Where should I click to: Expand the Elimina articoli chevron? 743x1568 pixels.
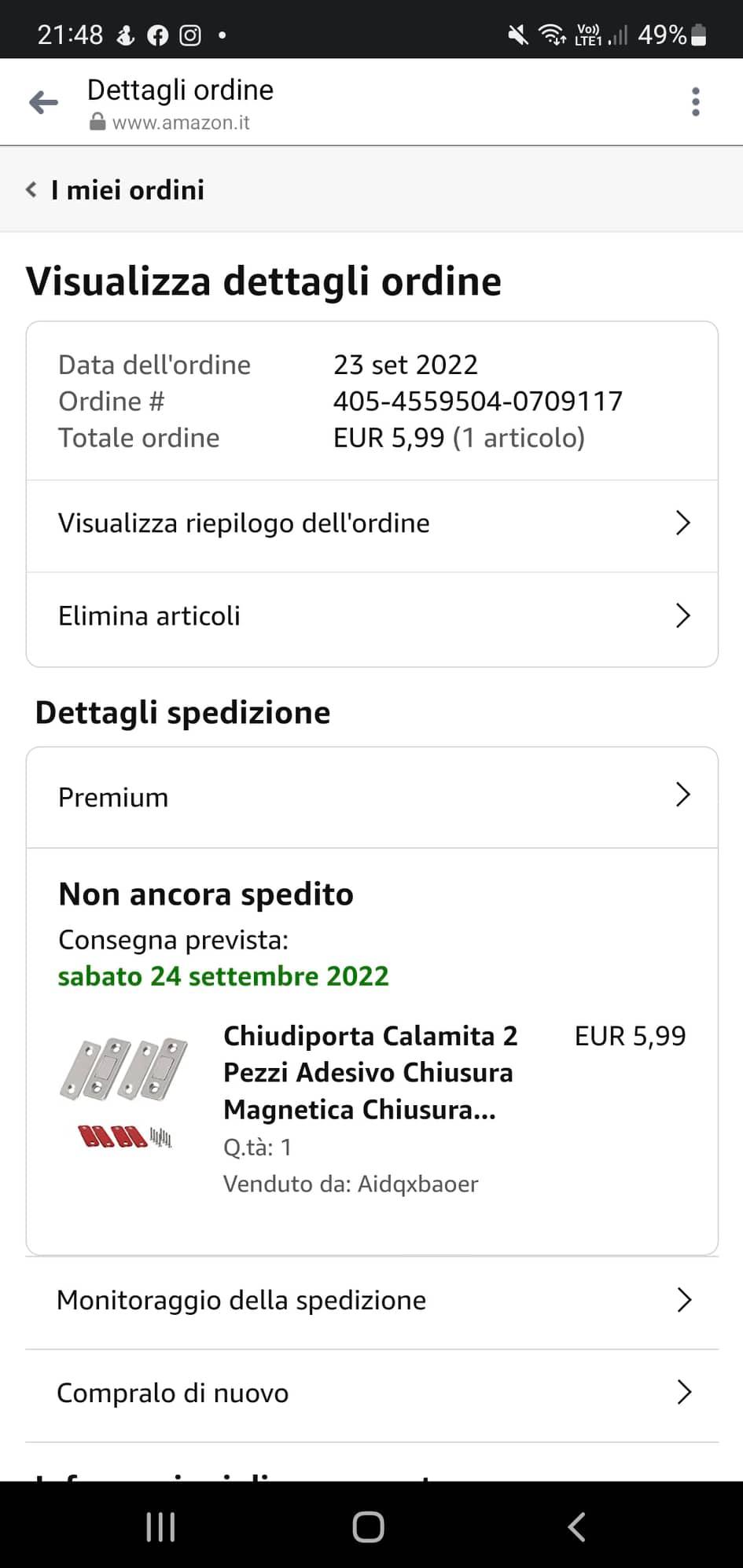[682, 616]
